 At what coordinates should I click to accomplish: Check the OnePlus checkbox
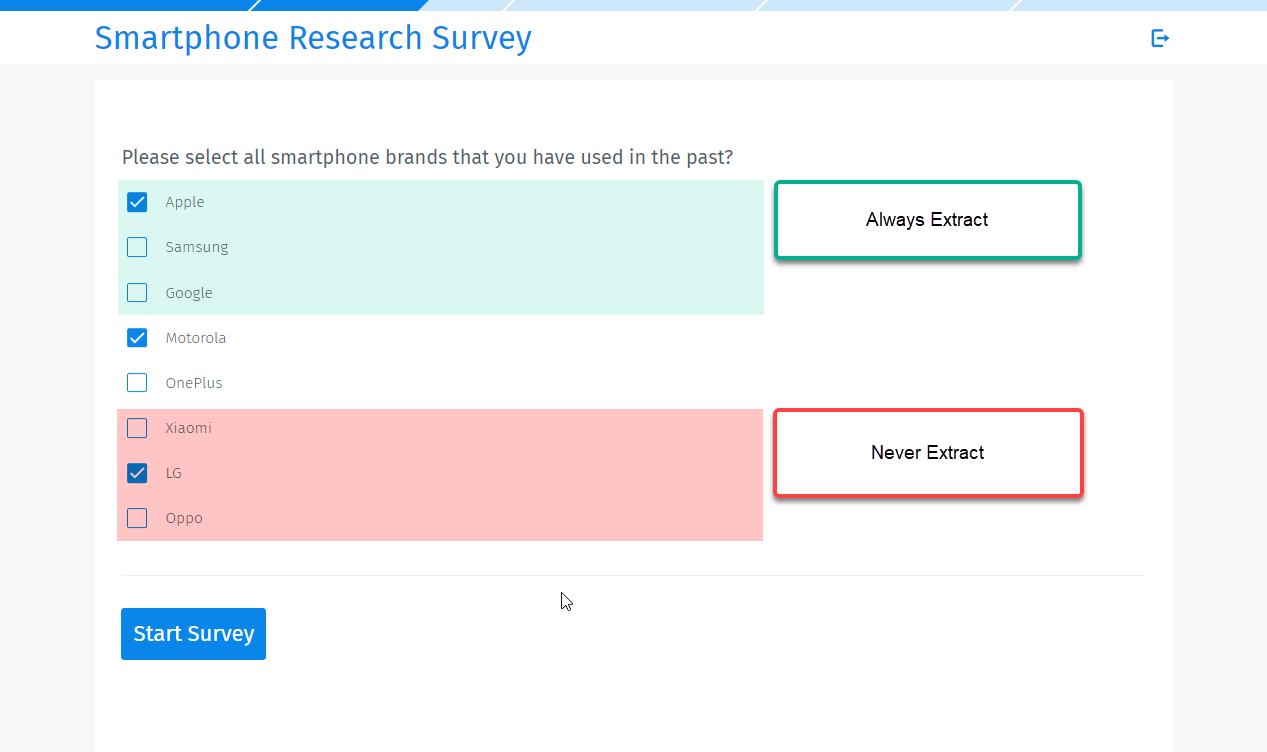click(137, 382)
